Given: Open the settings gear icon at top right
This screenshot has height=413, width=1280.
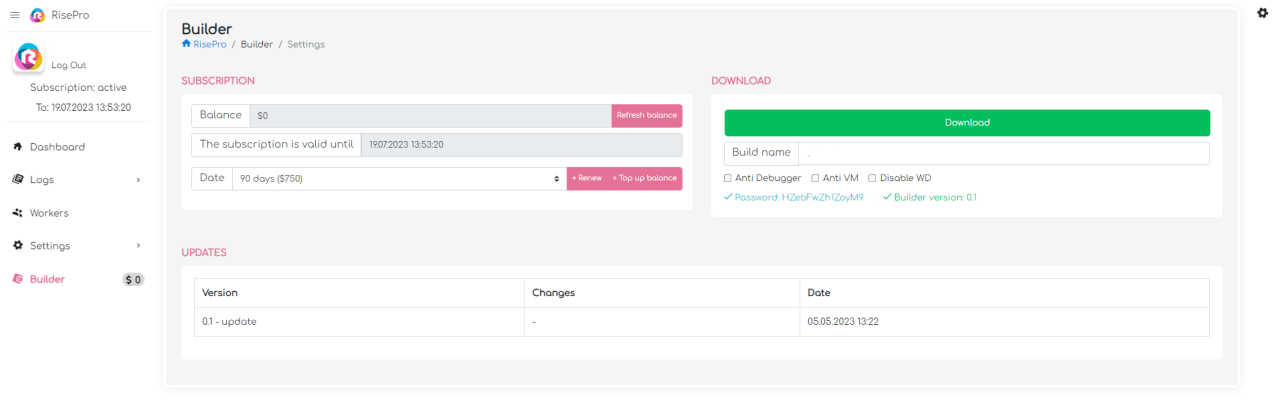Looking at the screenshot, I should coord(1262,12).
